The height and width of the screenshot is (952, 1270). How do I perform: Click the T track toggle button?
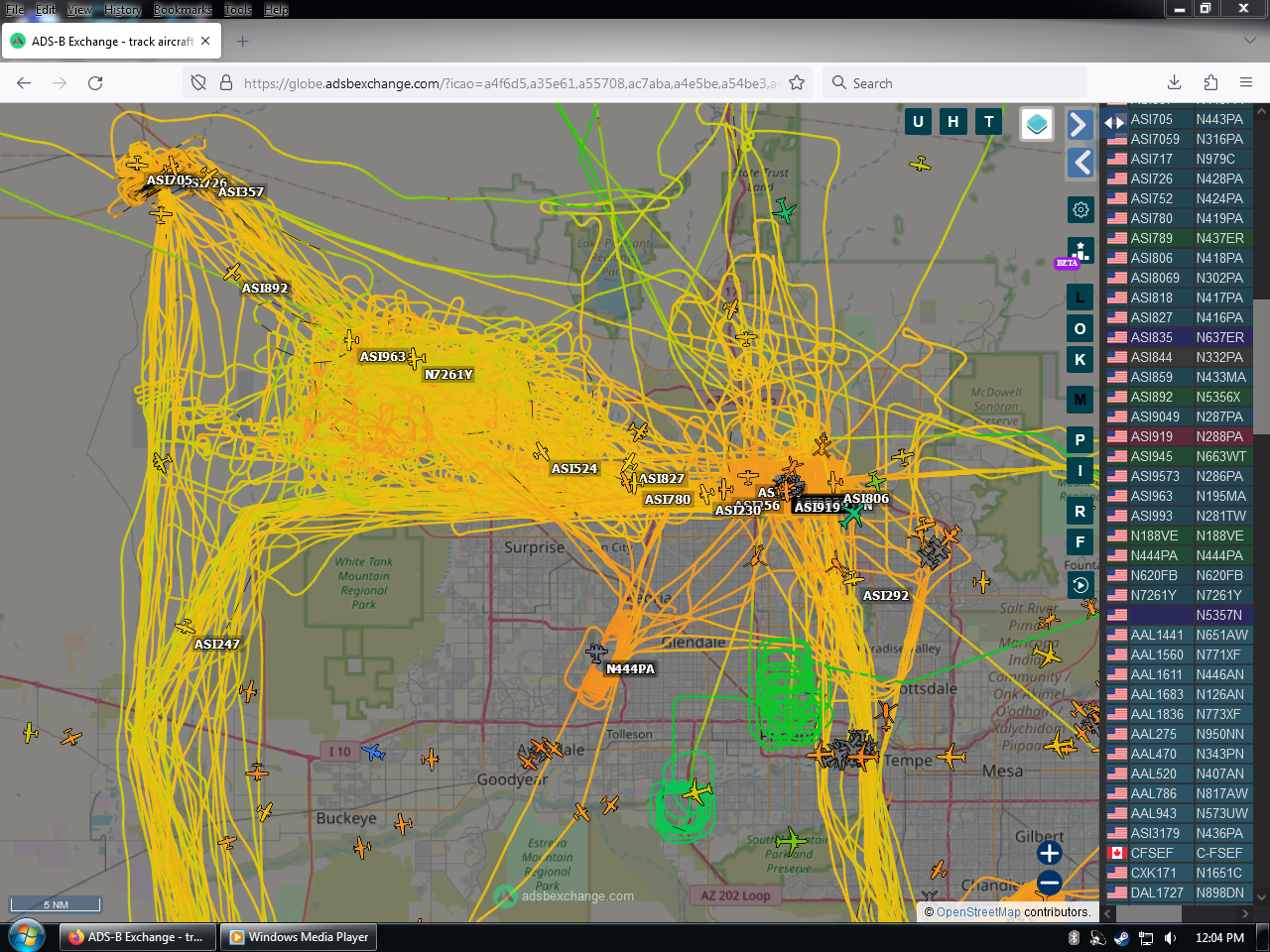pos(989,122)
